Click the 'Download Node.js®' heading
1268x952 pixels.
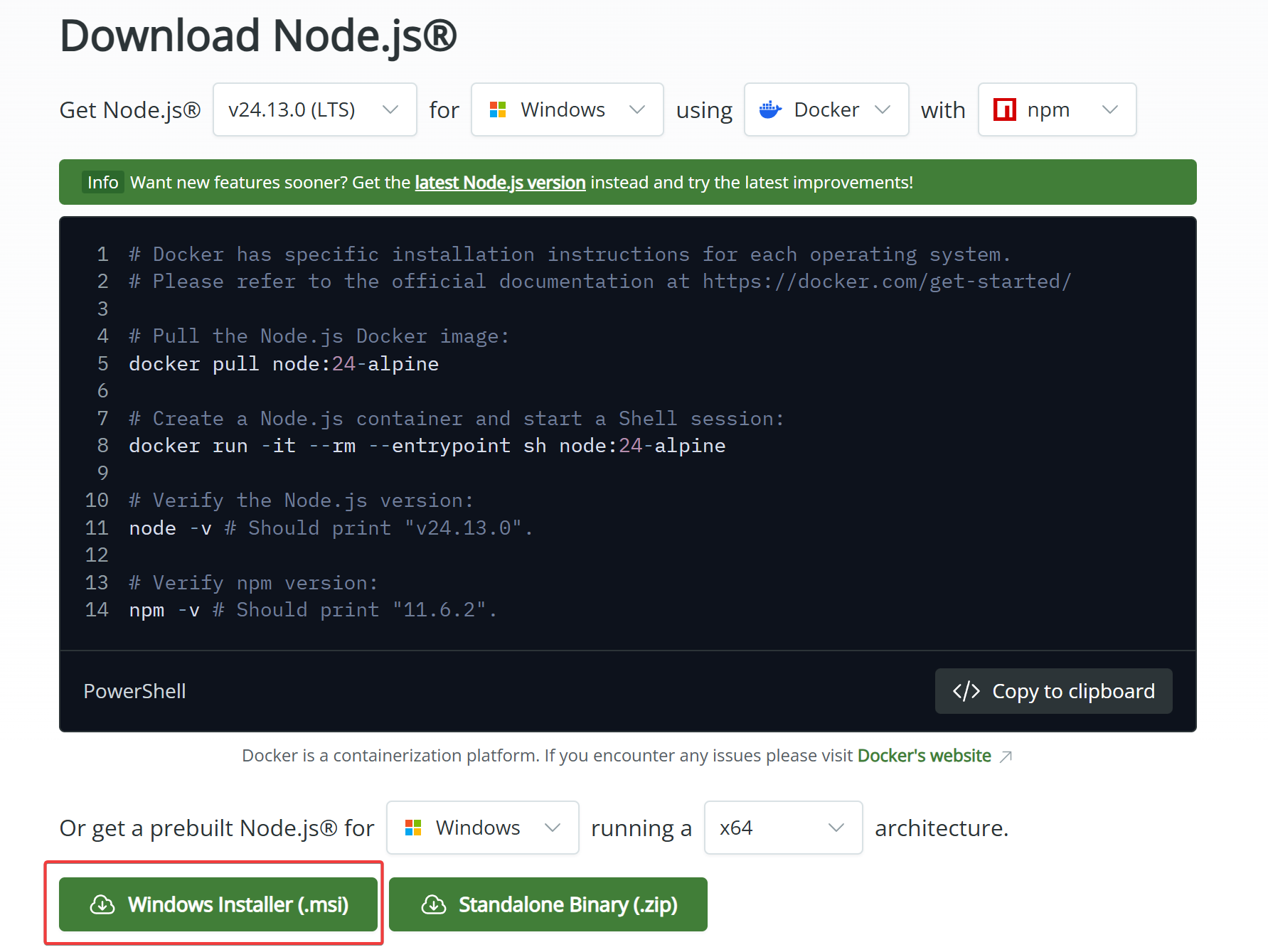pos(258,36)
